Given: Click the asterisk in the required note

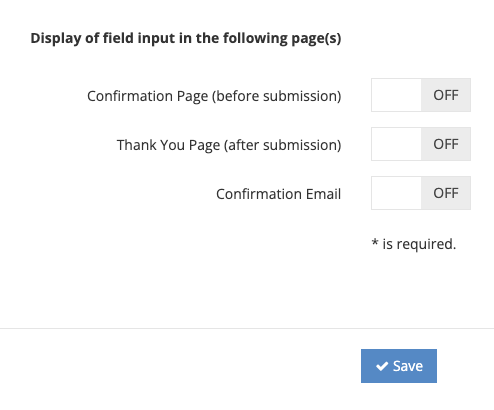Looking at the screenshot, I should click(x=375, y=242).
